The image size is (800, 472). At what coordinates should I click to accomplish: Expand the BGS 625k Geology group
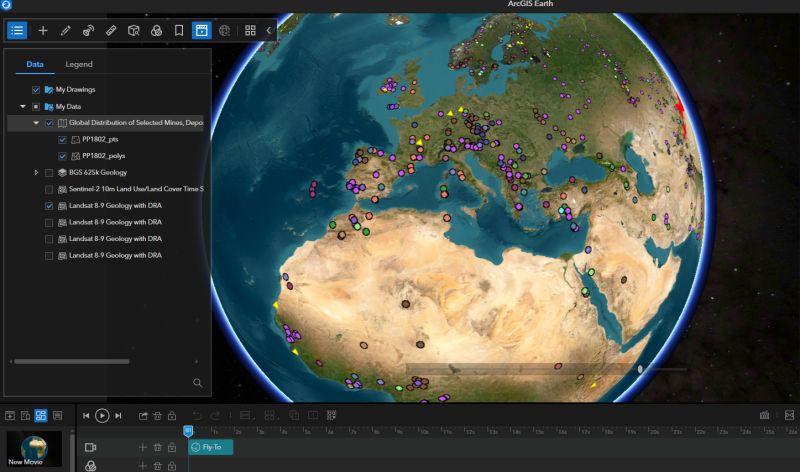[x=36, y=173]
